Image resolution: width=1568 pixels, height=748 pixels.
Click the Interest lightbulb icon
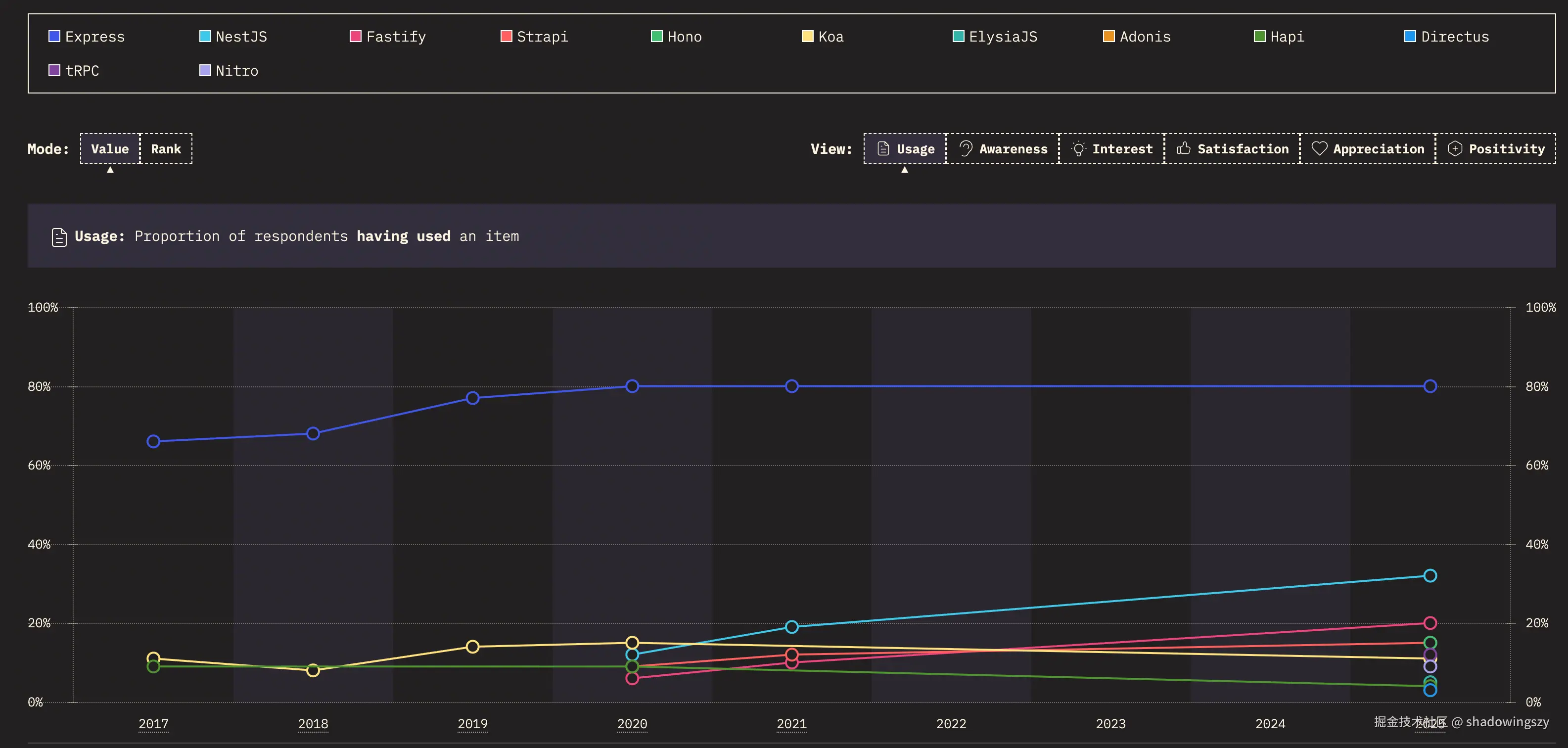(1078, 148)
